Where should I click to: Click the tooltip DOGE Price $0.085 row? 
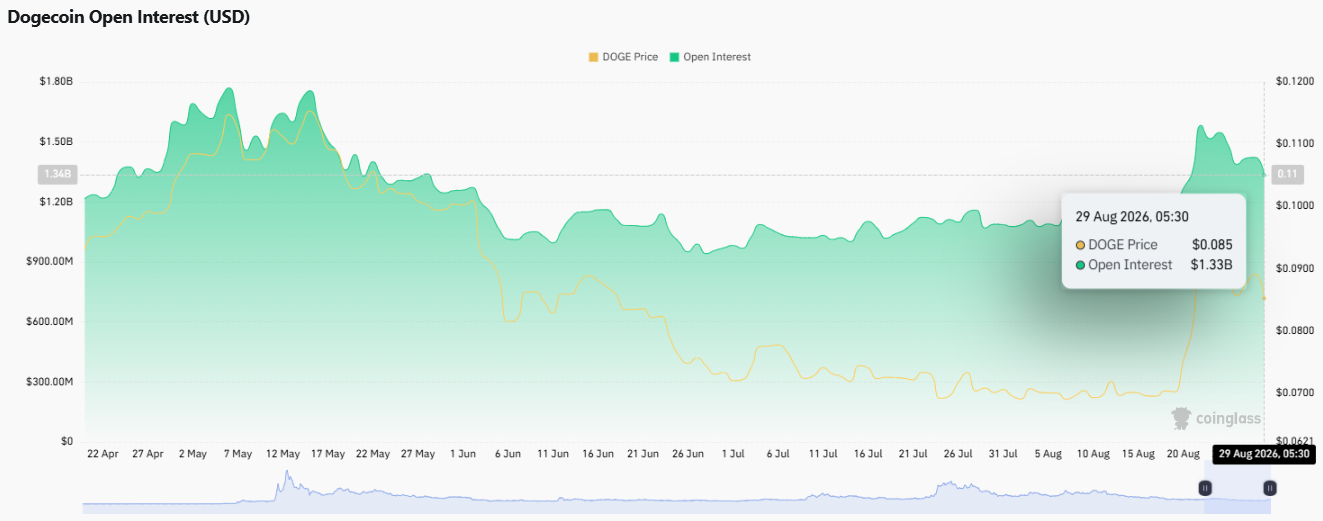click(1154, 245)
